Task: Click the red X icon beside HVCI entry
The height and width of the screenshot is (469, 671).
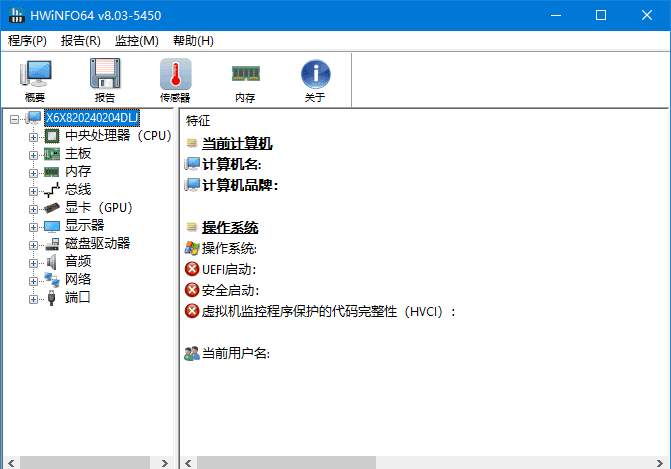Action: (192, 311)
